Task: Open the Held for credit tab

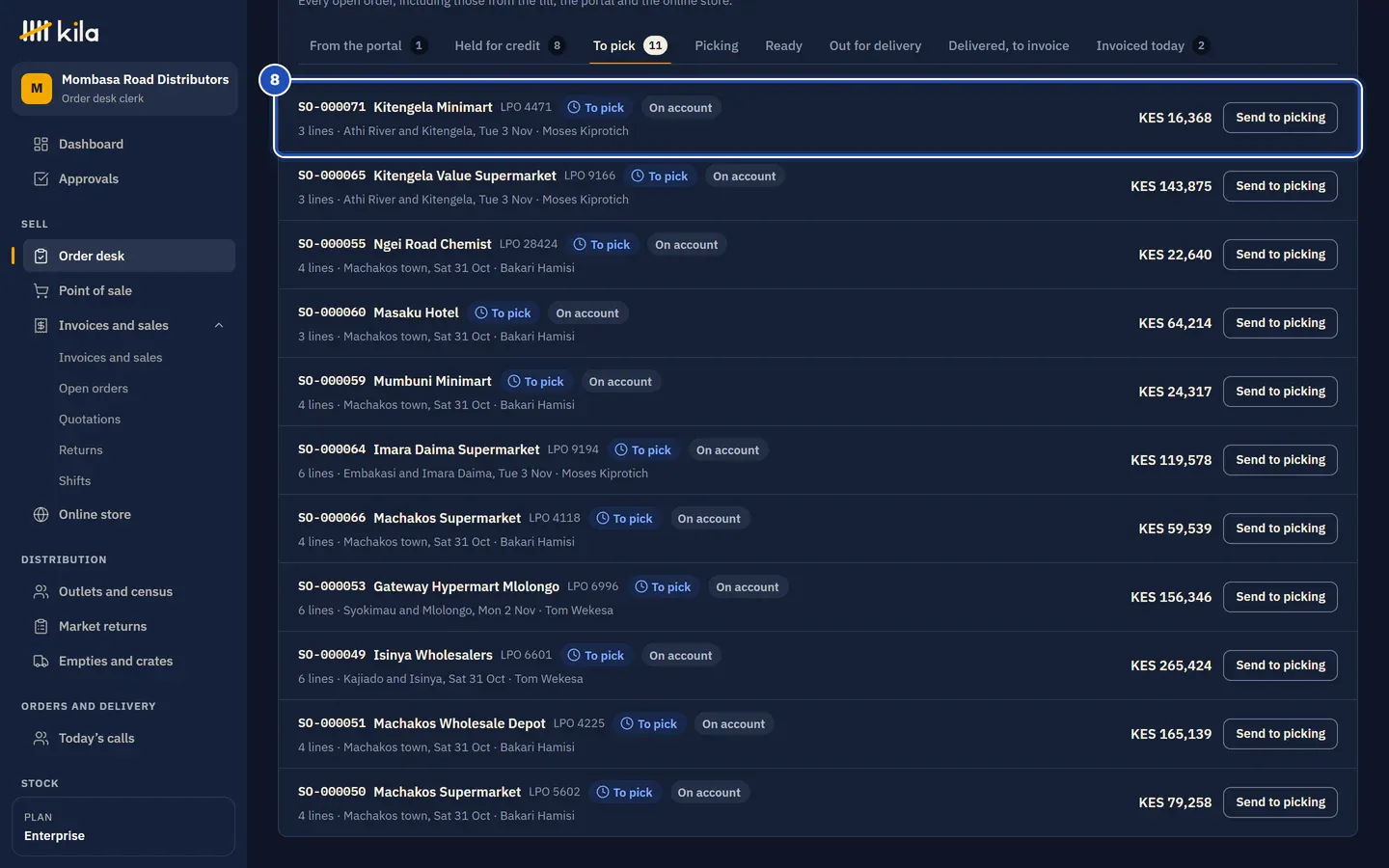Action: coord(508,45)
